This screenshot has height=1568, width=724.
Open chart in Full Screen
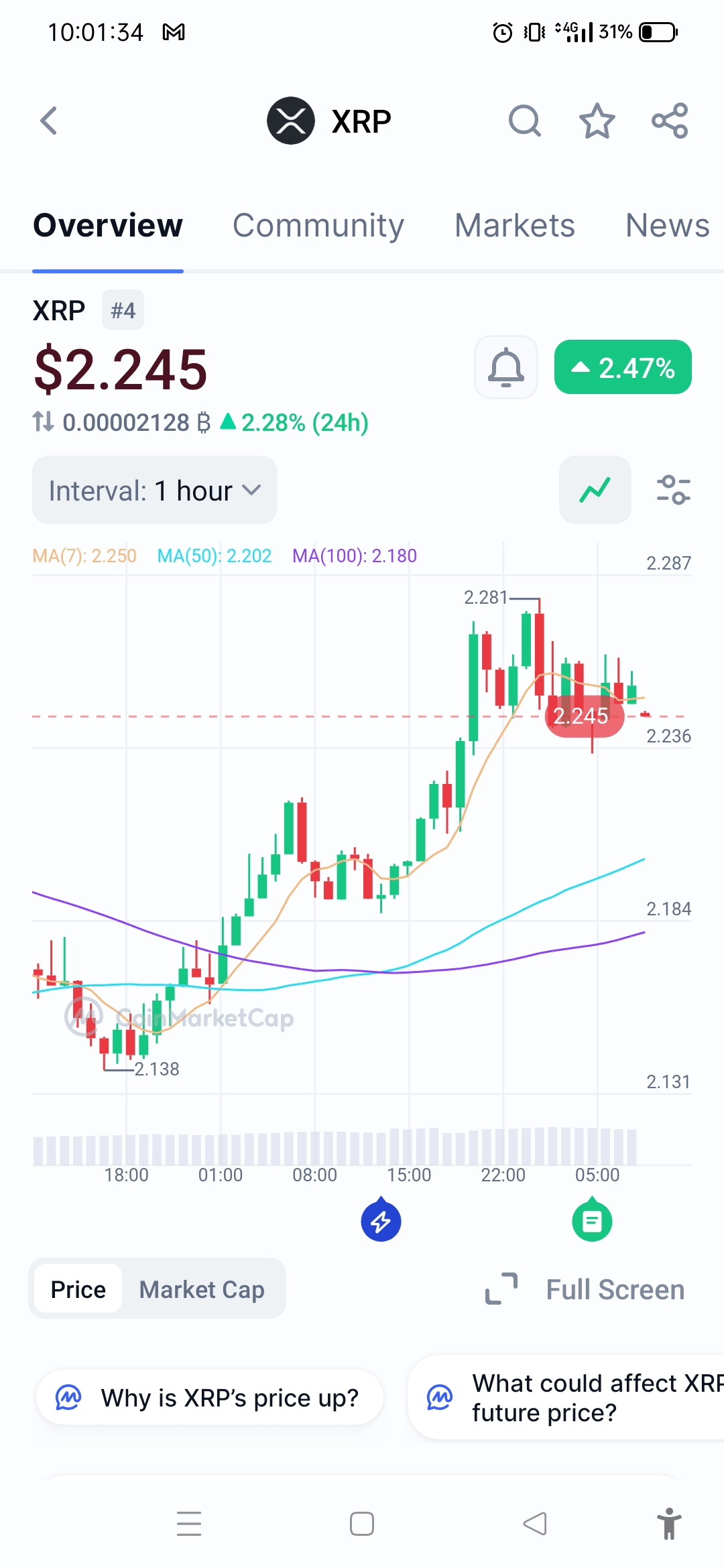tap(585, 1289)
